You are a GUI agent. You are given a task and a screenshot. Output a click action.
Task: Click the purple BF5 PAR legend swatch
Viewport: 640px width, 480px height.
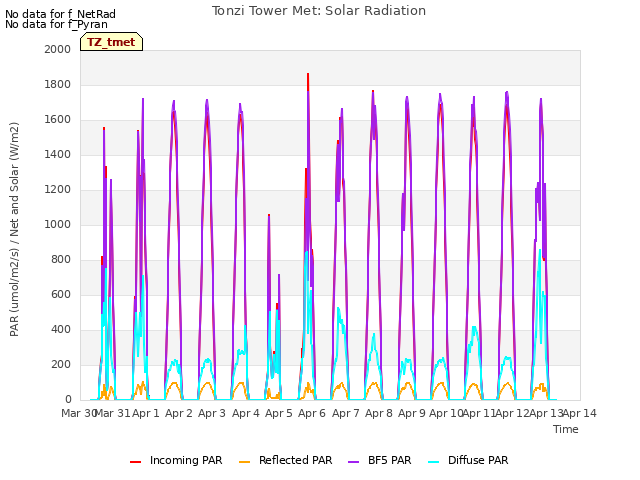[353, 462]
